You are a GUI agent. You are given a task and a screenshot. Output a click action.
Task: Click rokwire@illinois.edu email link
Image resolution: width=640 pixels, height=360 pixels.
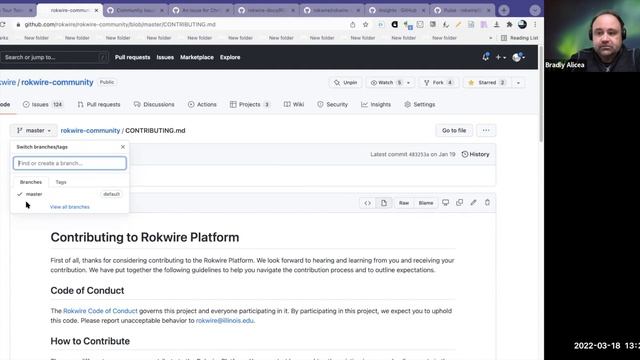224,321
